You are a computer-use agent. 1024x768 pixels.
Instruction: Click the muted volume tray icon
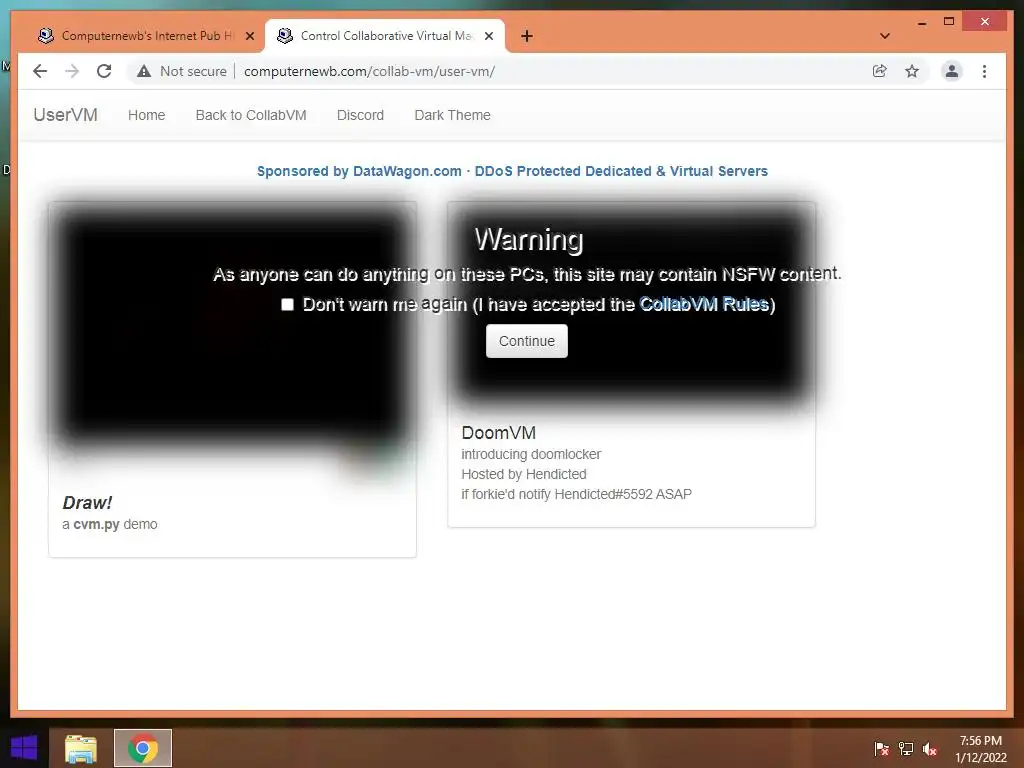930,749
